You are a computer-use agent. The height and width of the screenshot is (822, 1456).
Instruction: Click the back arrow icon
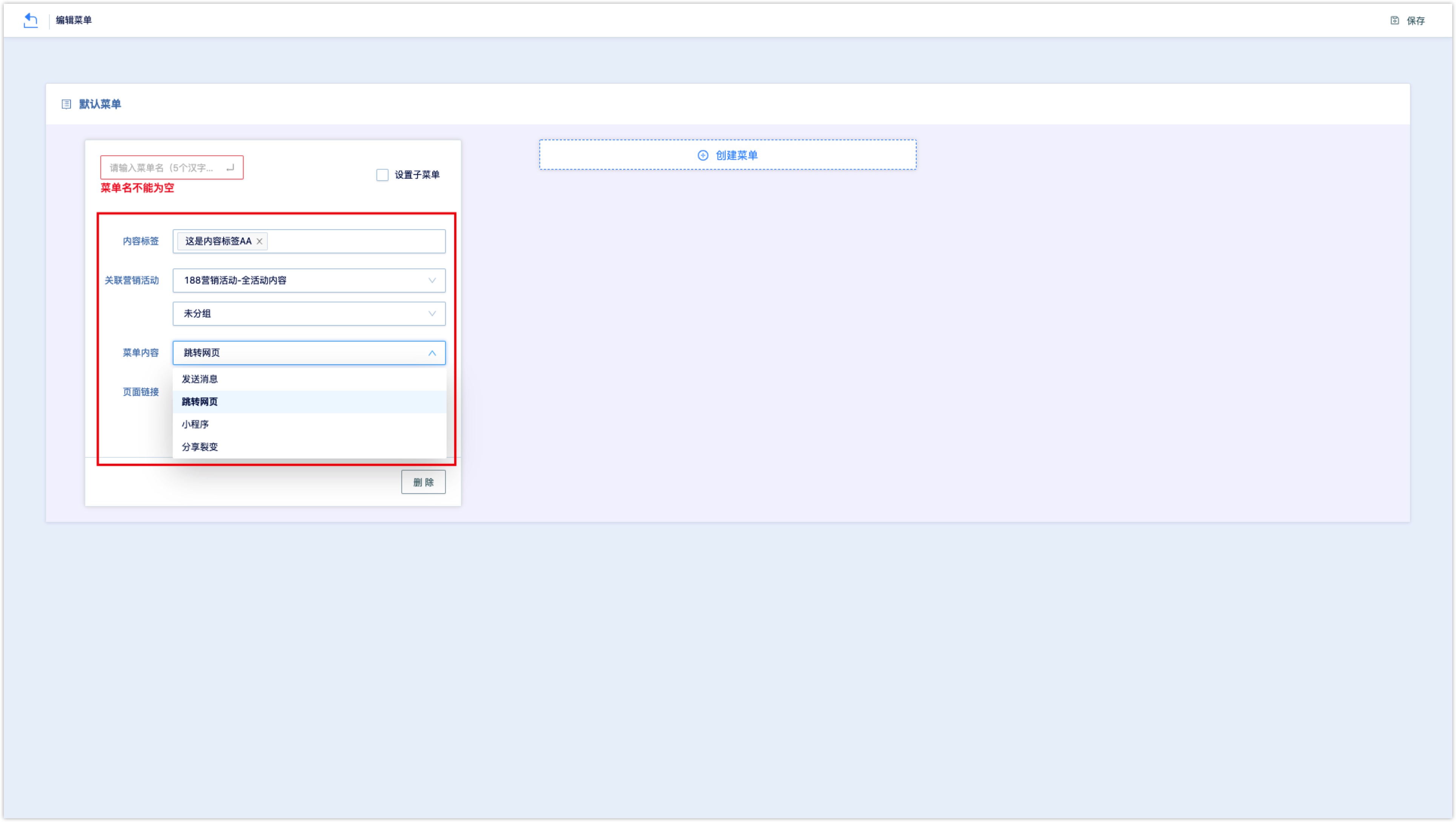click(x=31, y=20)
